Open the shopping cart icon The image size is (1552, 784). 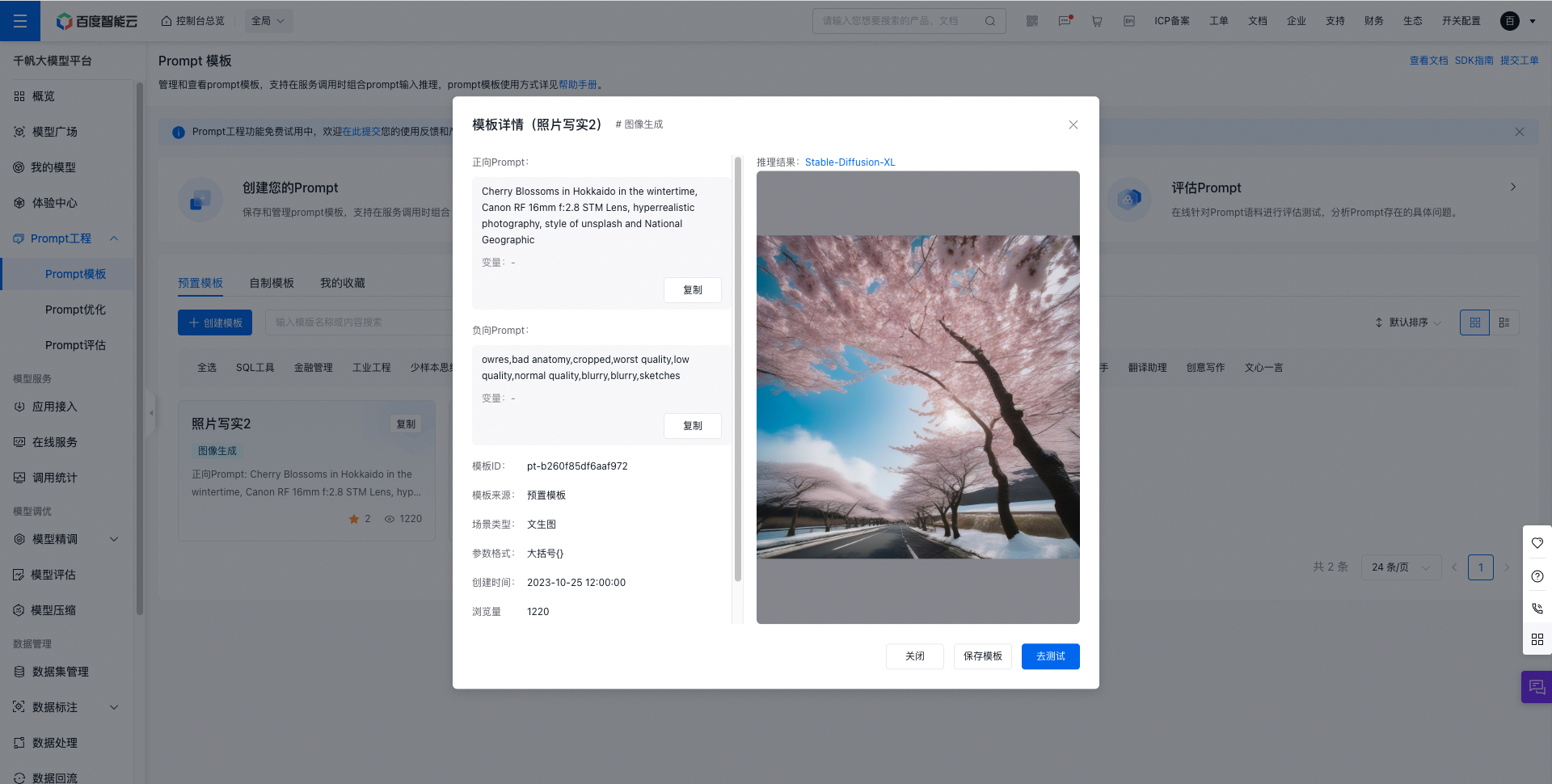(1097, 21)
